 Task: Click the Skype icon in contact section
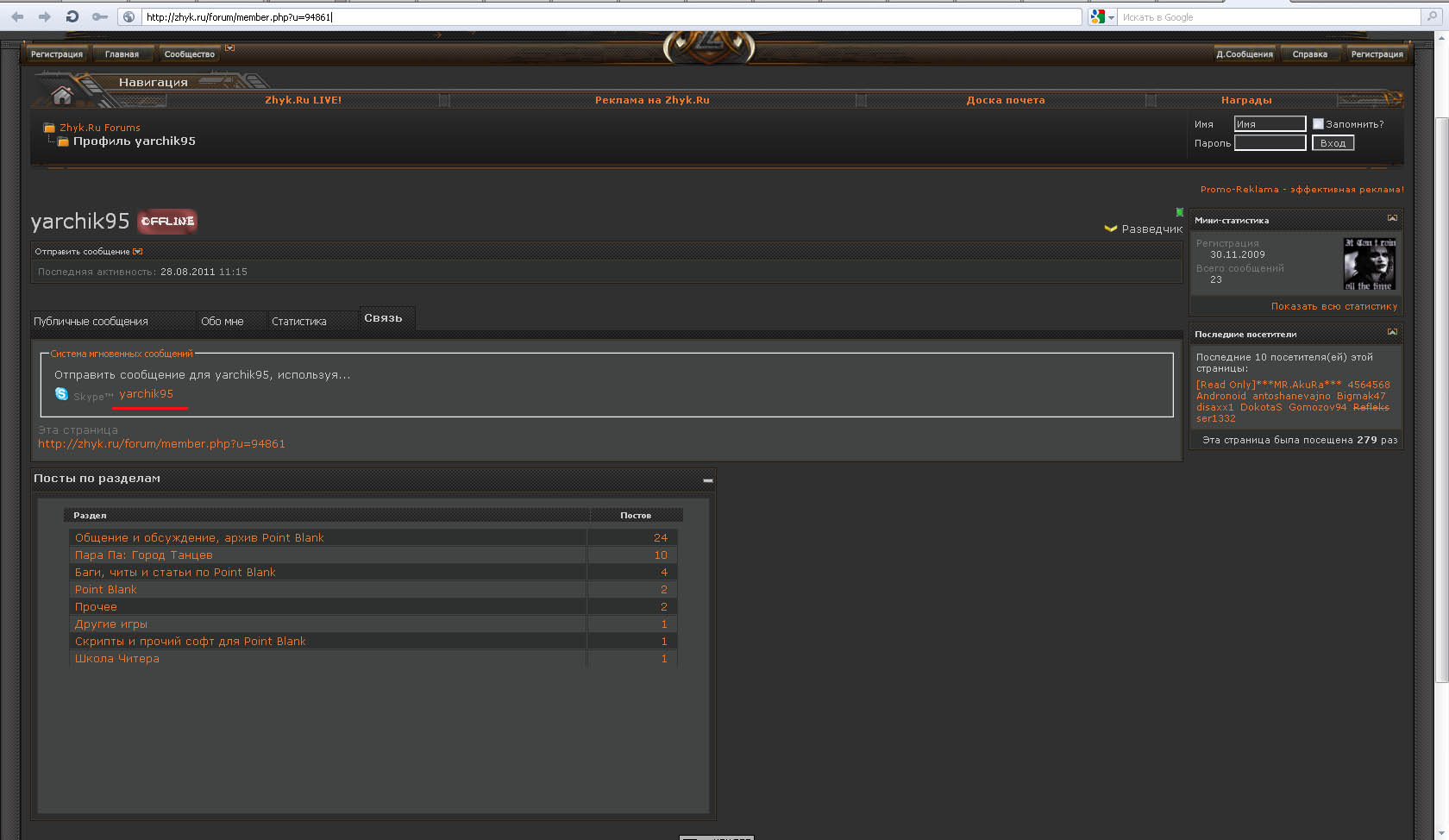coord(61,394)
